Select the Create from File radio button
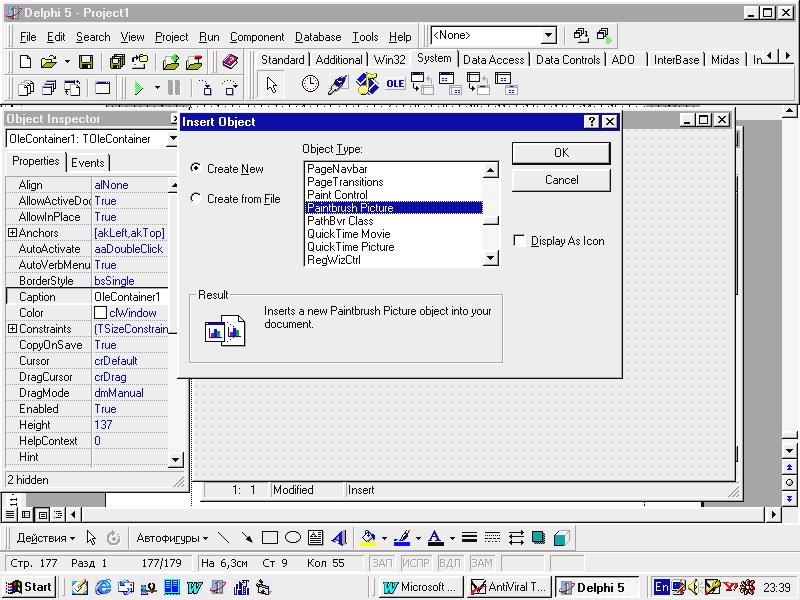The width and height of the screenshot is (800, 600). click(195, 198)
